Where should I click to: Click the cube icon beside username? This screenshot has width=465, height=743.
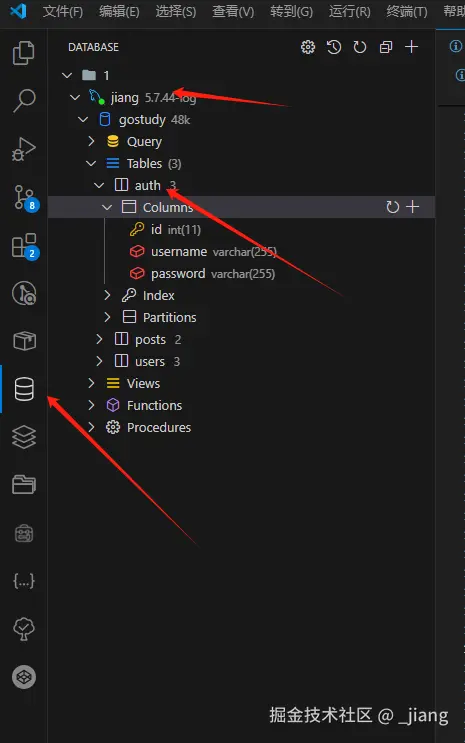(137, 251)
